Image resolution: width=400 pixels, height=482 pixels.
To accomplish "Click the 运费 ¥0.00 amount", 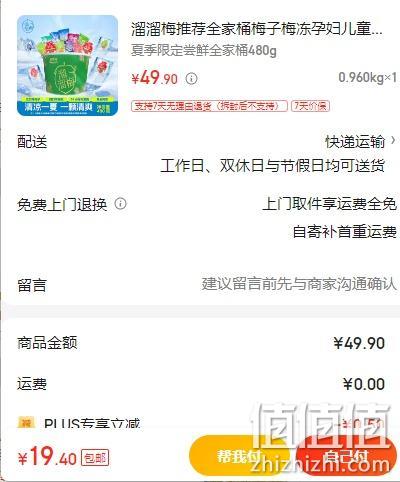I will click(364, 384).
